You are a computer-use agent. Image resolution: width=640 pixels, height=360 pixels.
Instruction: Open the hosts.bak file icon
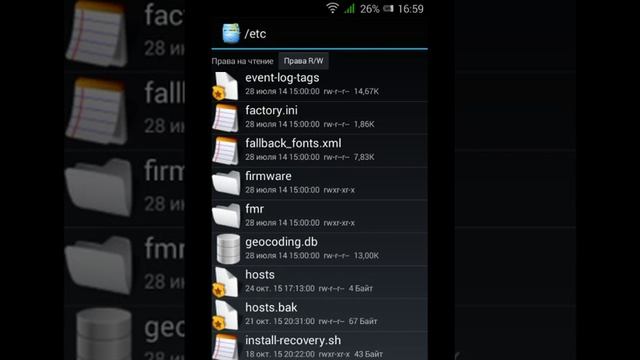225,316
